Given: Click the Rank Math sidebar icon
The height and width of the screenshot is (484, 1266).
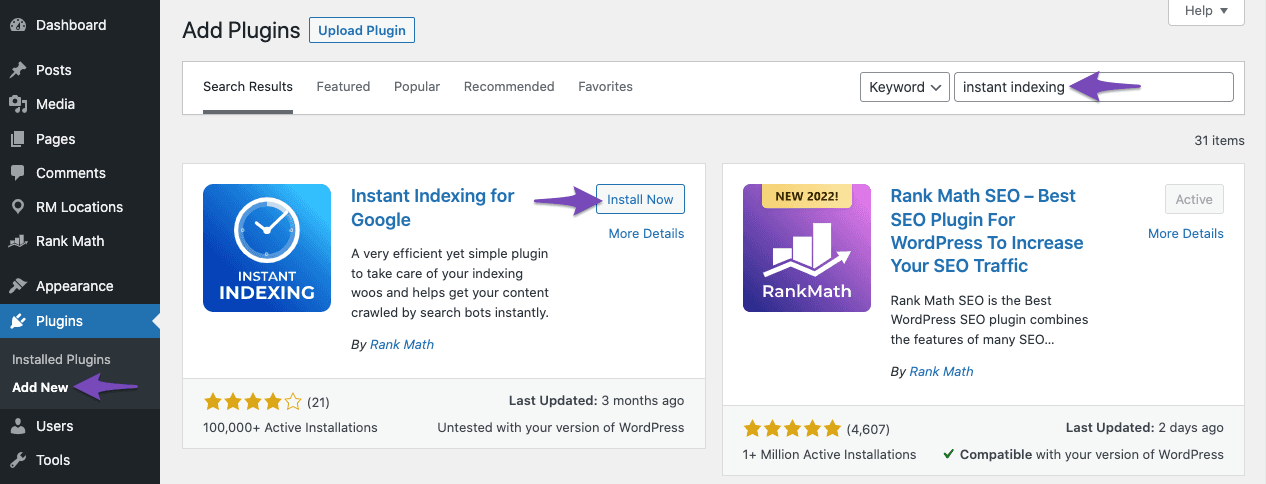Looking at the screenshot, I should coord(17,241).
